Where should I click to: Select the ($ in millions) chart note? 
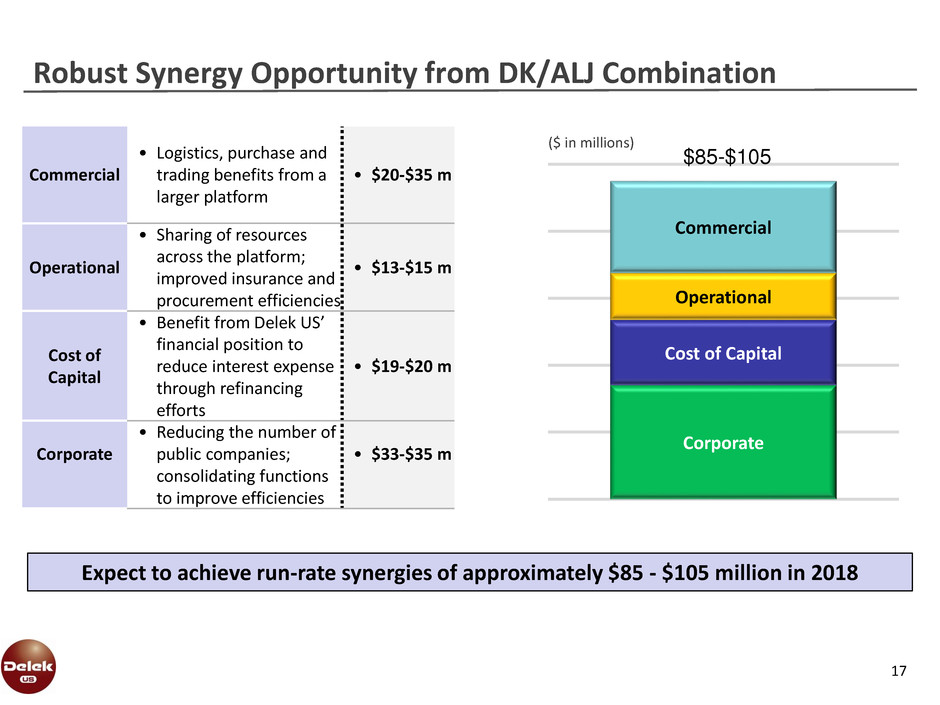coord(592,142)
